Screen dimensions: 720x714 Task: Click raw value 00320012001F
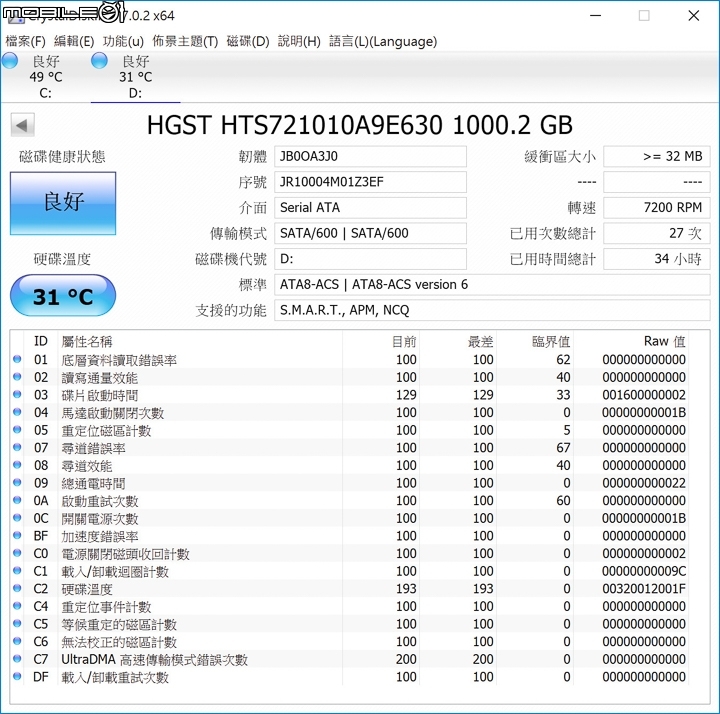(x=644, y=589)
